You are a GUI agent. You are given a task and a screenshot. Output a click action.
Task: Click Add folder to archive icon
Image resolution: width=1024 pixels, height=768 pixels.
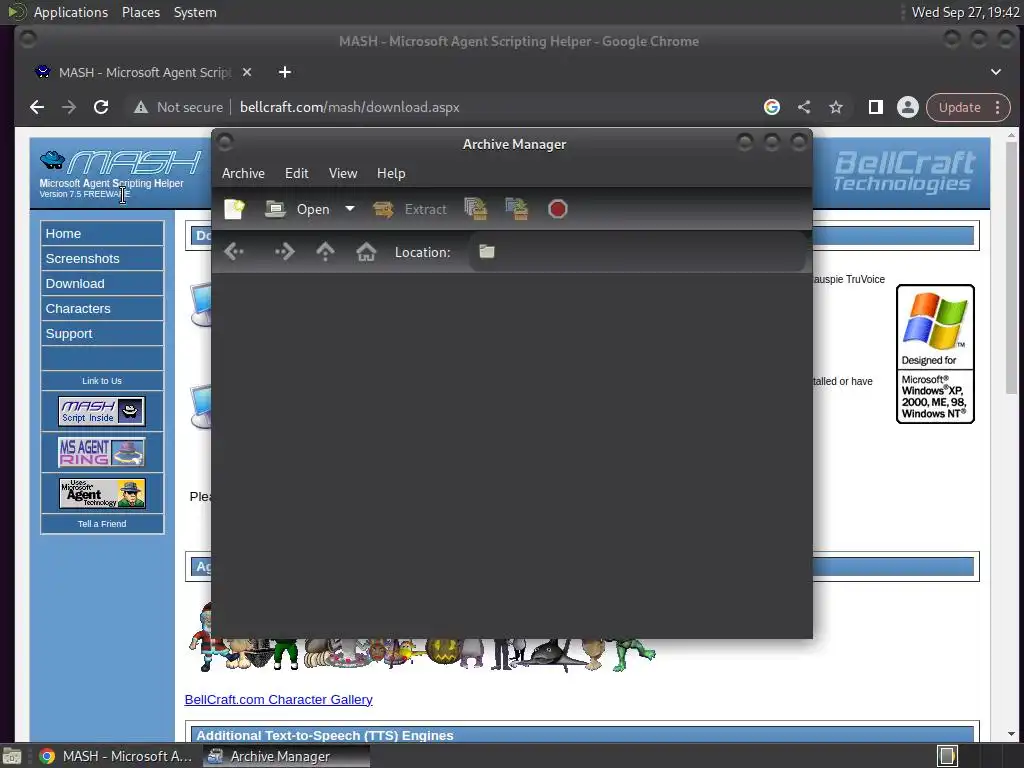point(517,209)
